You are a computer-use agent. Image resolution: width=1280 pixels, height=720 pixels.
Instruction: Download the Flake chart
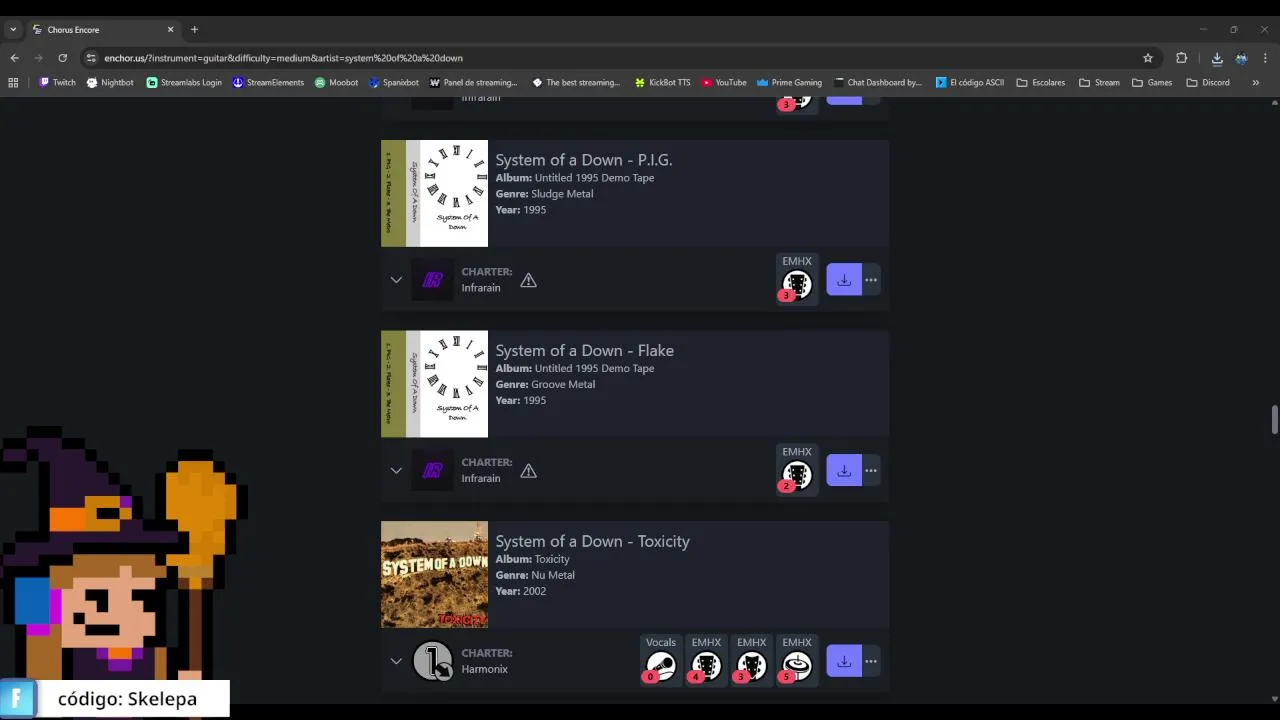click(x=844, y=470)
